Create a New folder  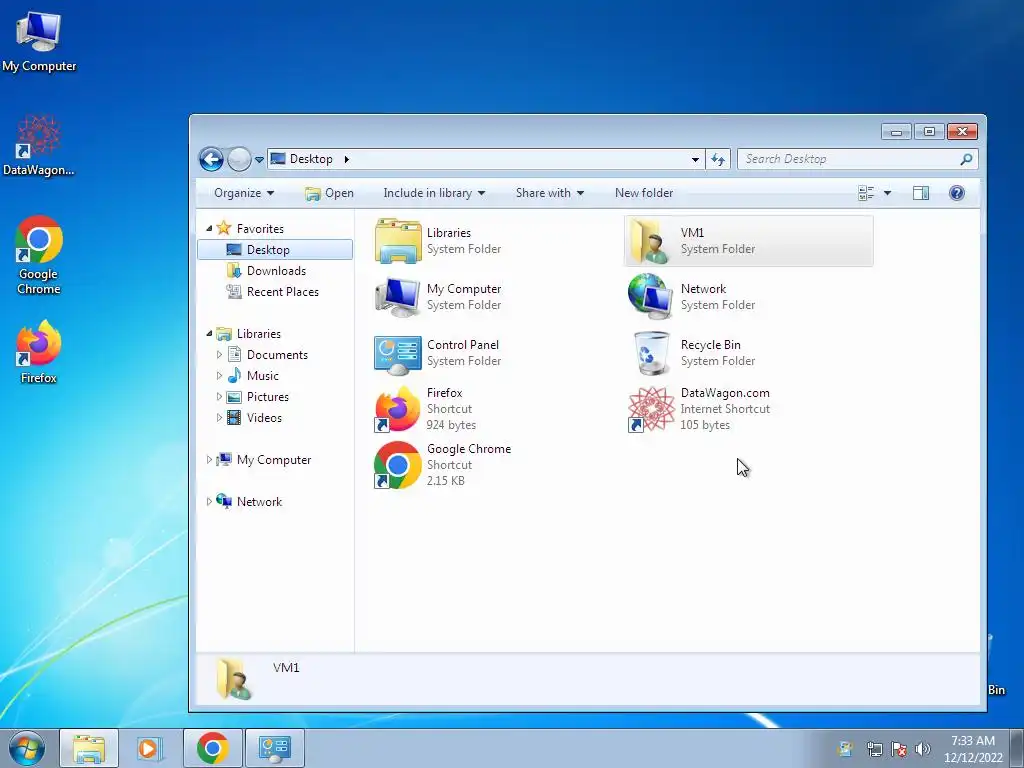pos(643,193)
